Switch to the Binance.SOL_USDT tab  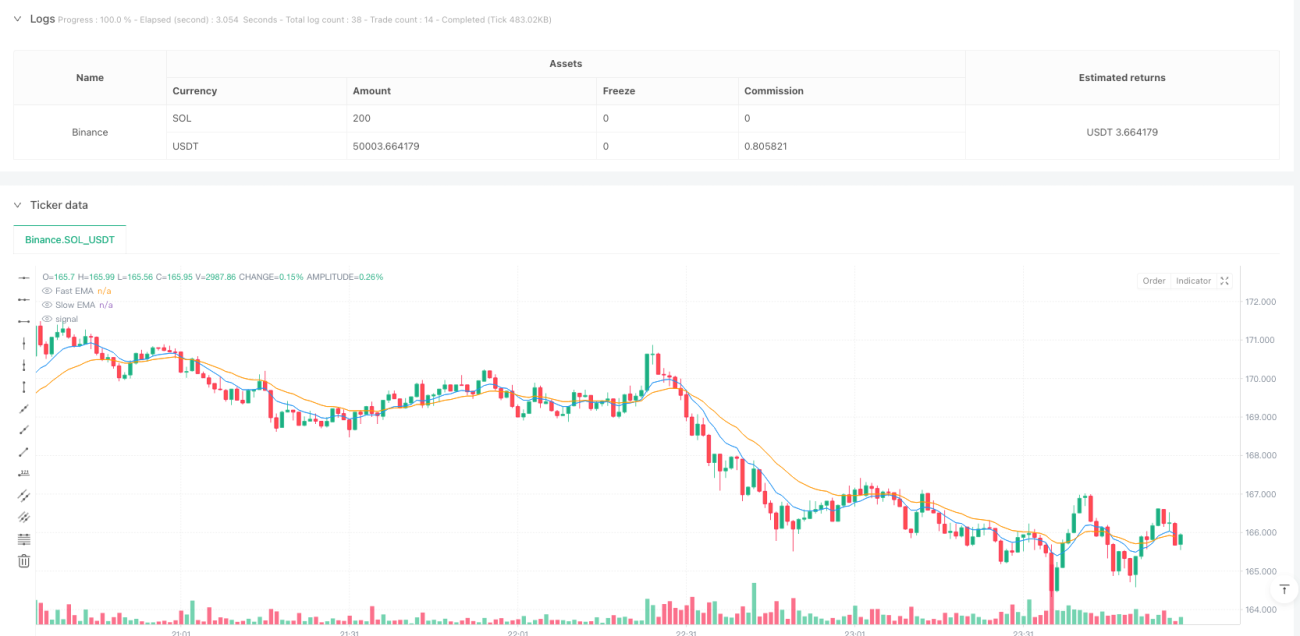[x=70, y=240]
